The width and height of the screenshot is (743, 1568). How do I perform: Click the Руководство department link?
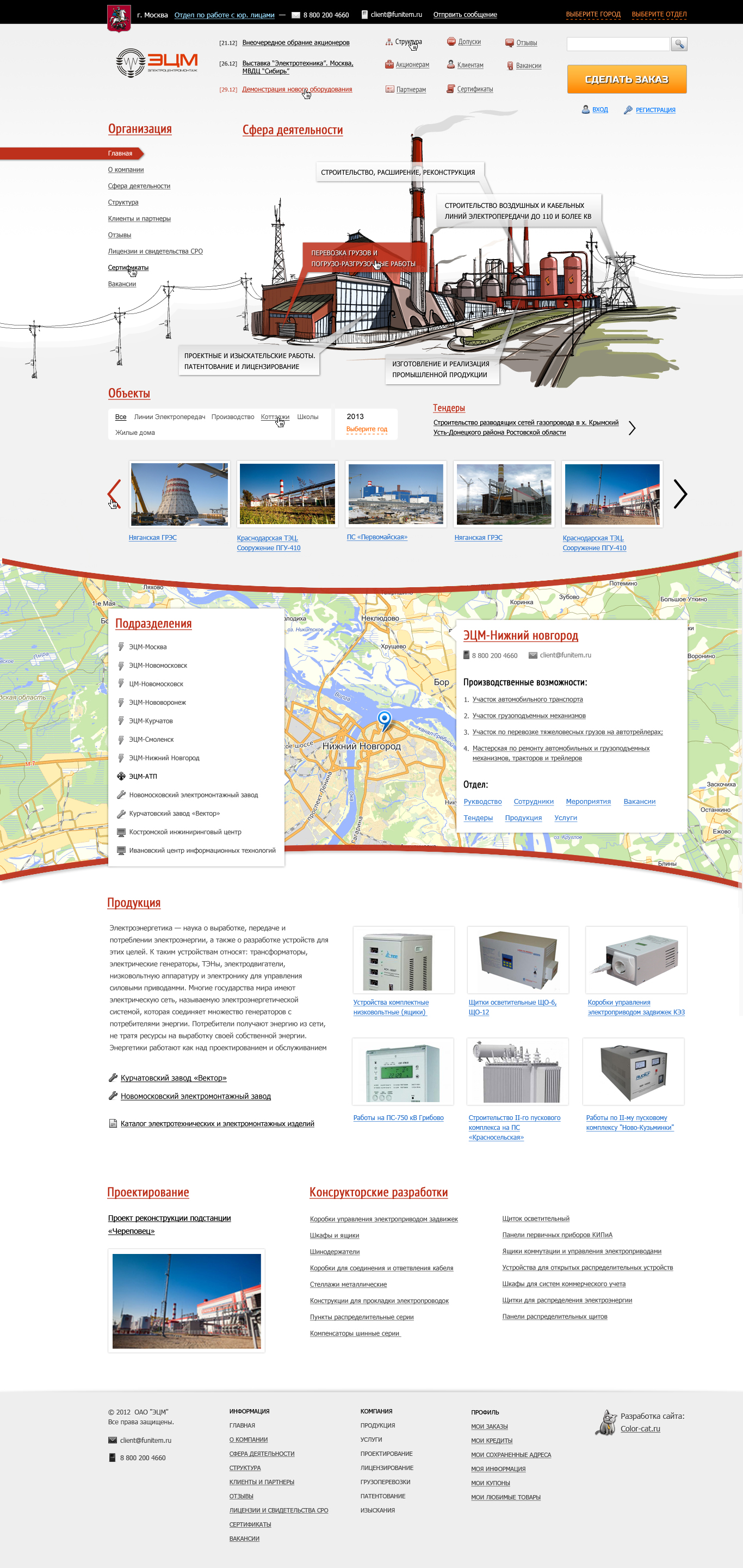click(482, 802)
